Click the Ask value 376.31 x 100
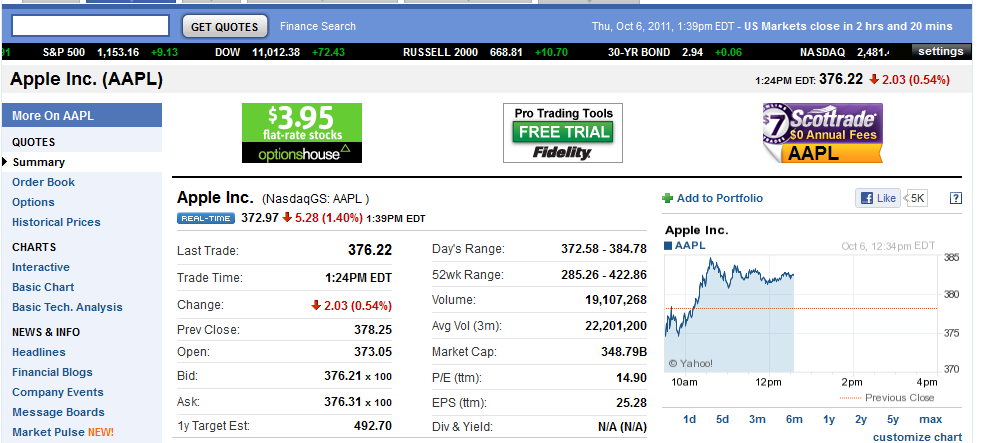This screenshot has width=988, height=443. pyautogui.click(x=358, y=402)
